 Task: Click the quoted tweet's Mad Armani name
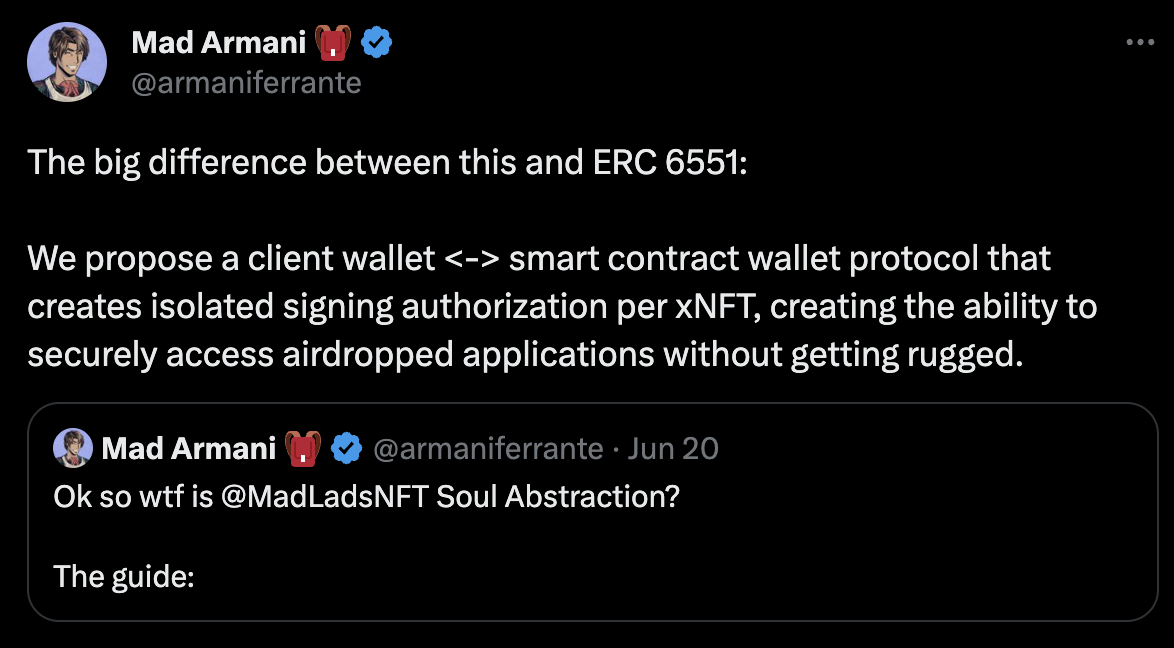[189, 449]
